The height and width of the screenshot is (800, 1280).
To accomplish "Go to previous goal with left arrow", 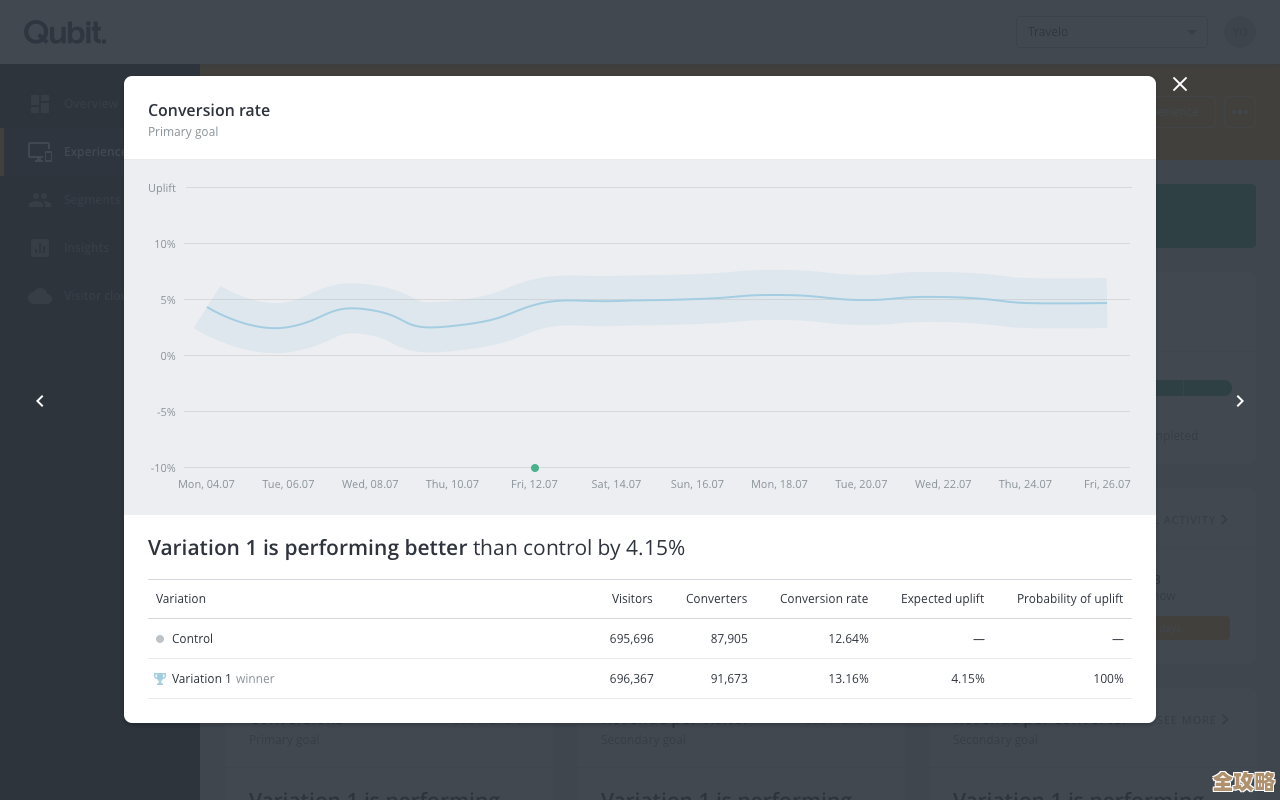I will (40, 401).
